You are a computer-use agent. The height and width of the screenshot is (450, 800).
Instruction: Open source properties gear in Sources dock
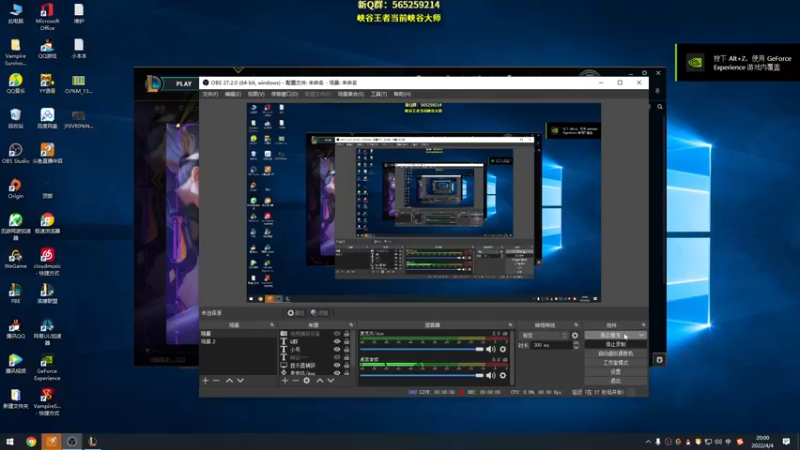[x=307, y=380]
